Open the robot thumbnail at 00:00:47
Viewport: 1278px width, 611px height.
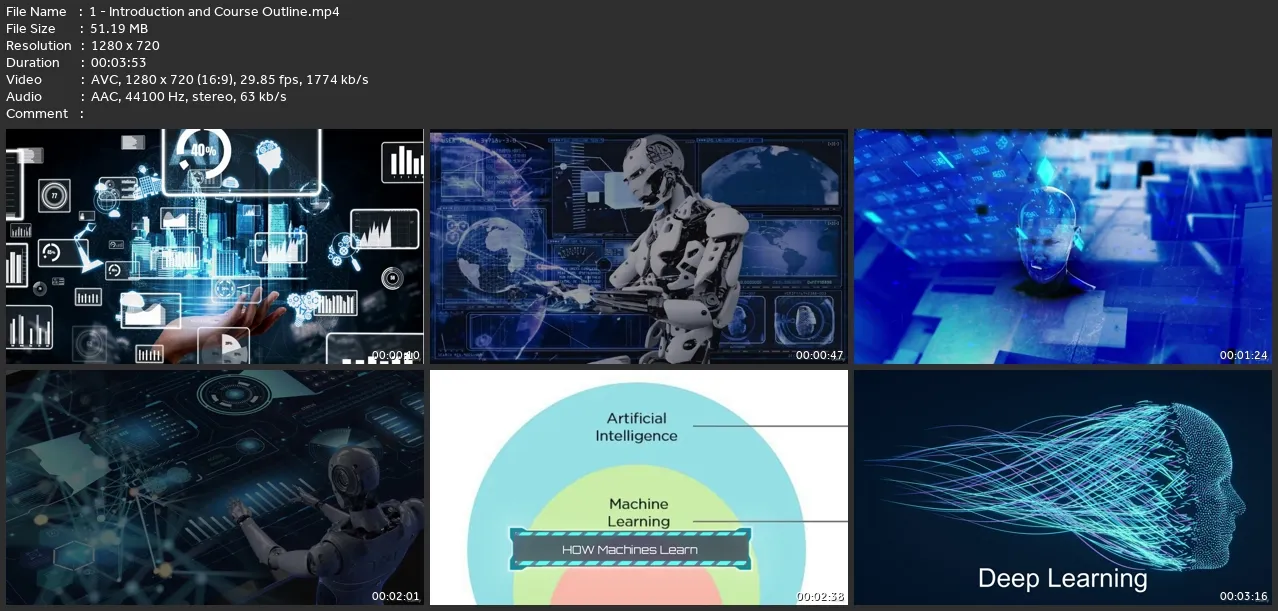pyautogui.click(x=639, y=246)
